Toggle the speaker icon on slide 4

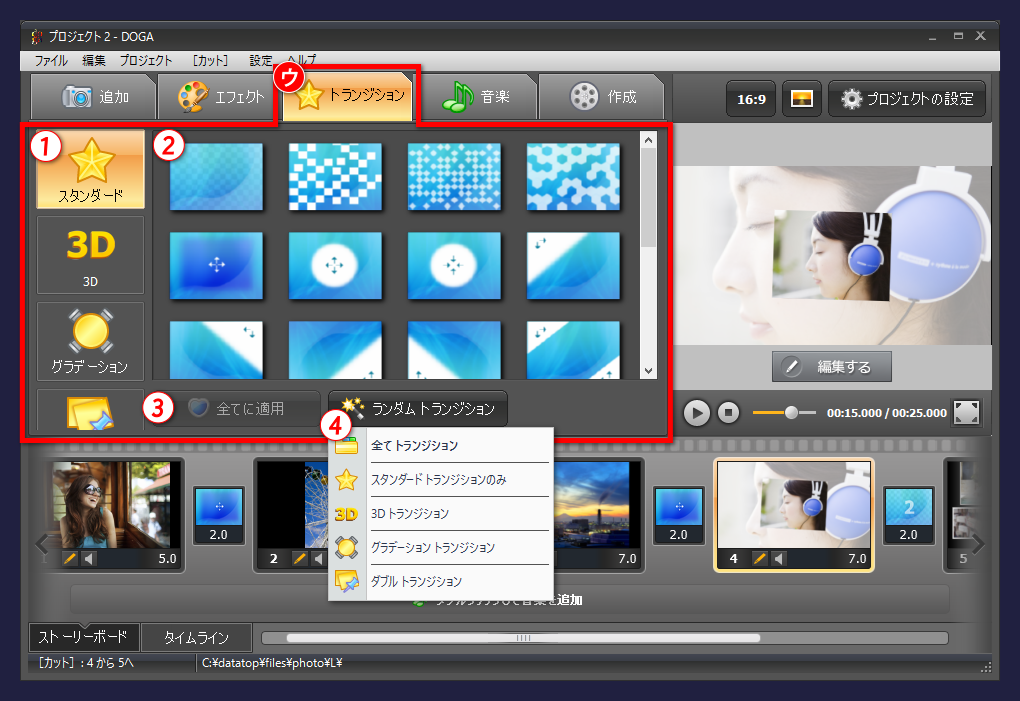(x=779, y=558)
